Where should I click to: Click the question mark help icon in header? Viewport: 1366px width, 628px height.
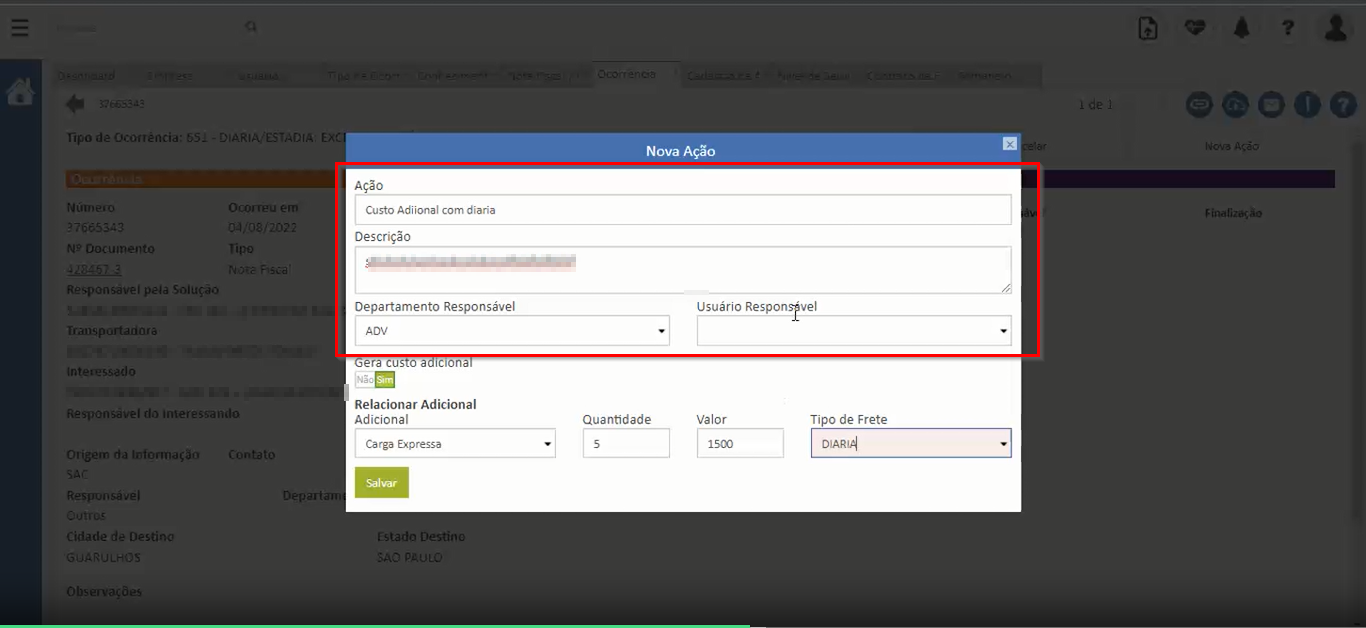[x=1289, y=28]
